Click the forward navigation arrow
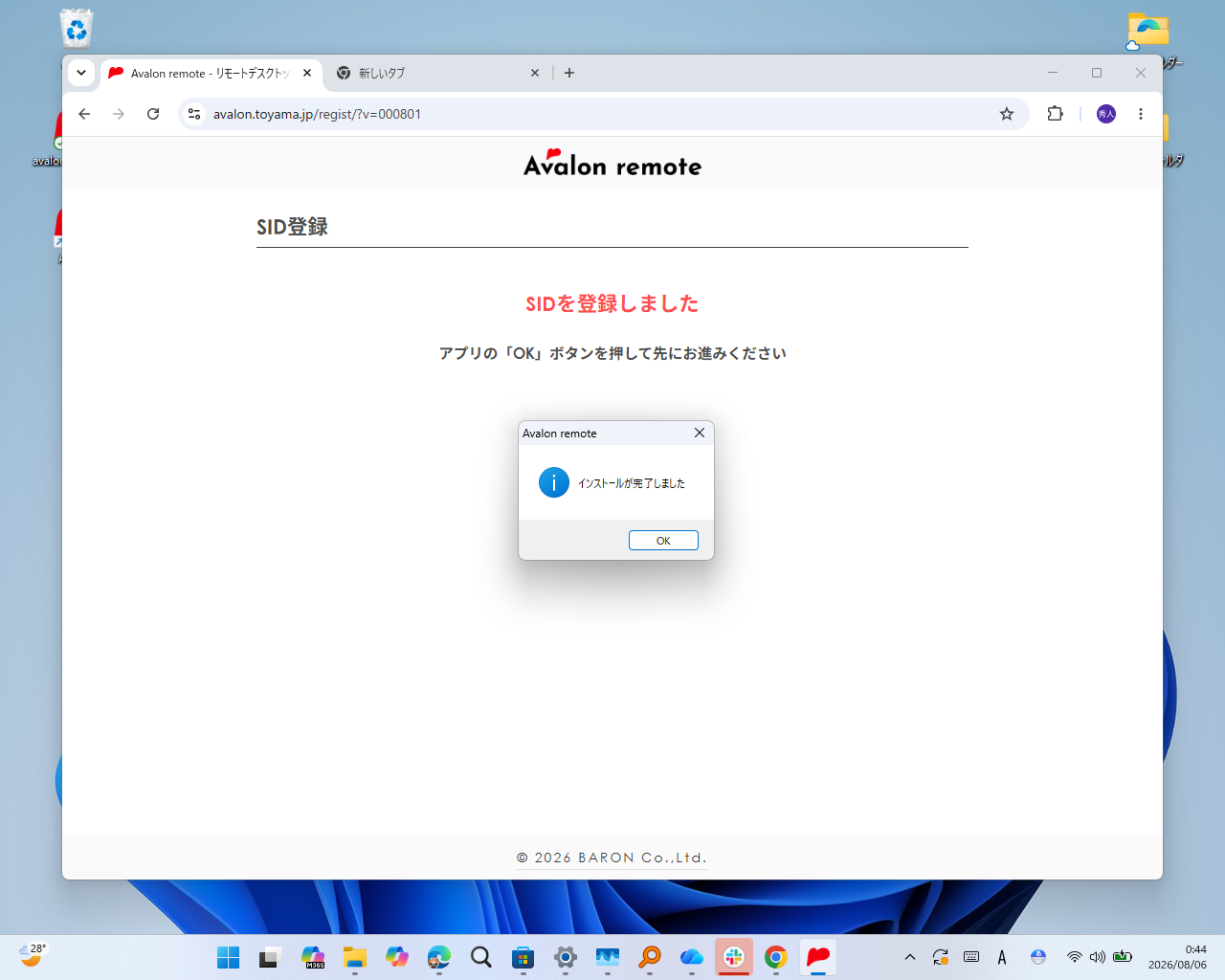Viewport: 1225px width, 980px height. coord(119,114)
